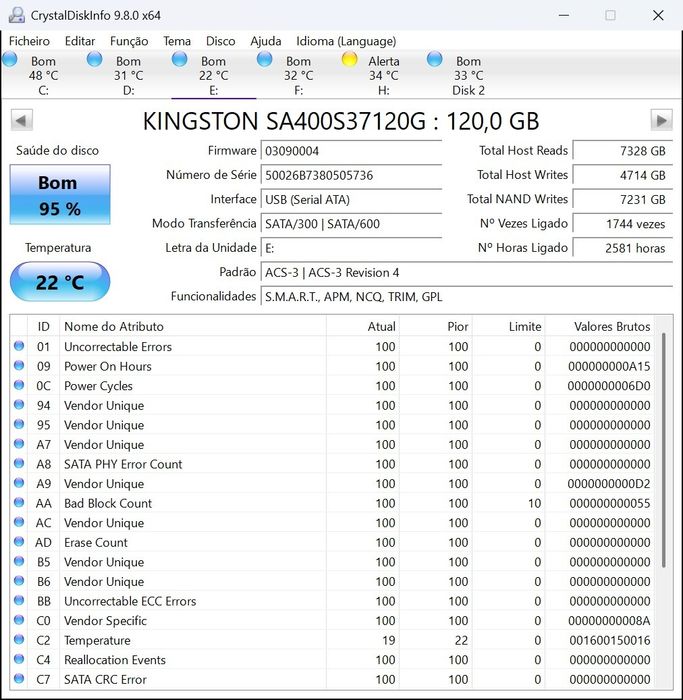The width and height of the screenshot is (683, 700).
Task: Open the Disco menu
Action: [221, 41]
